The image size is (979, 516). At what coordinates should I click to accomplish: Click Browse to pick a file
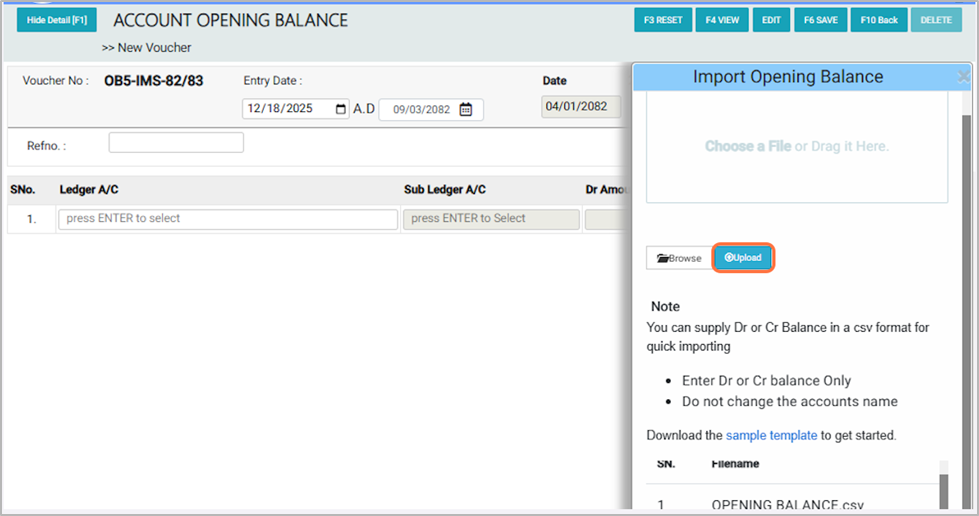(x=679, y=258)
